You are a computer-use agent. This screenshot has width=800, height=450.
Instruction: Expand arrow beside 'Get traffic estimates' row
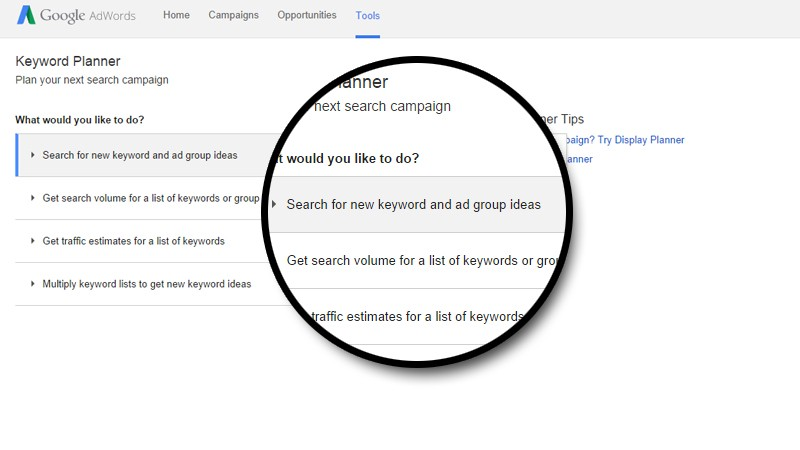point(33,241)
